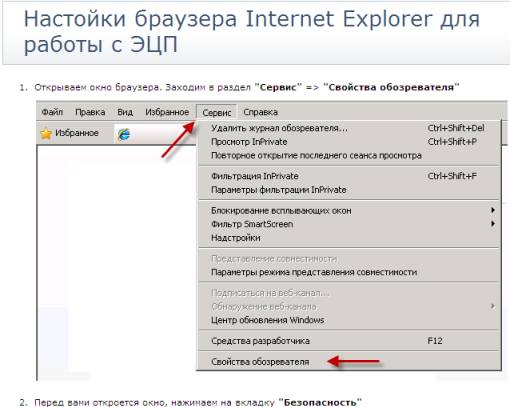Click the step 2 text about Безопасность

point(198,402)
